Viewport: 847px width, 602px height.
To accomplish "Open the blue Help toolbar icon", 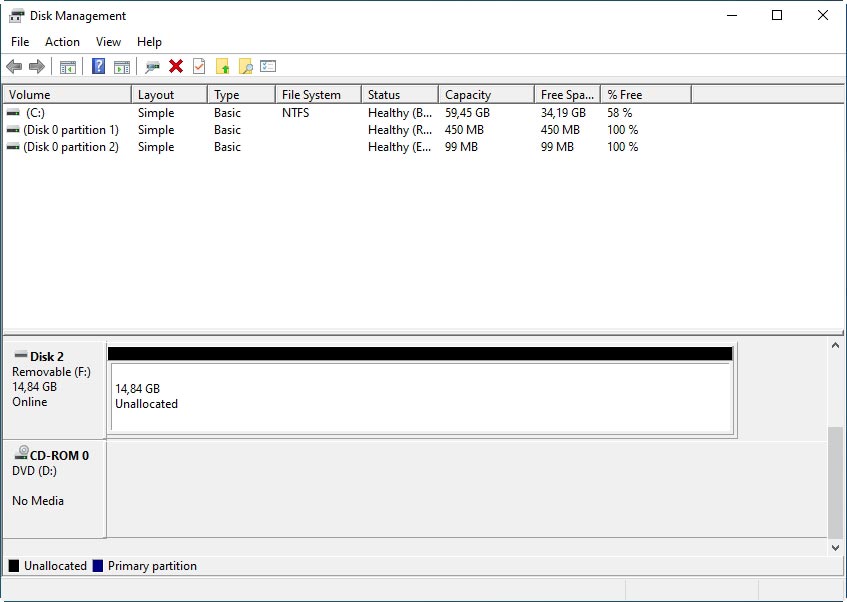I will tap(98, 66).
